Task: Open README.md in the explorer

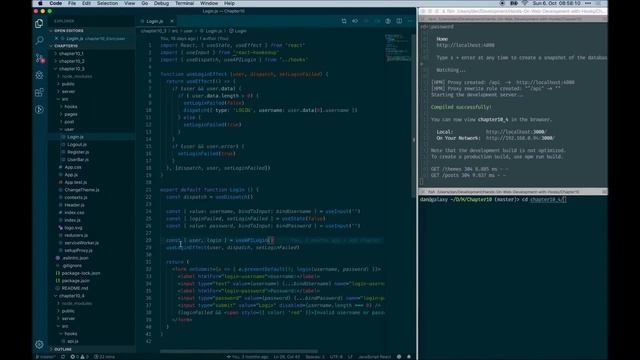Action: click(x=75, y=288)
